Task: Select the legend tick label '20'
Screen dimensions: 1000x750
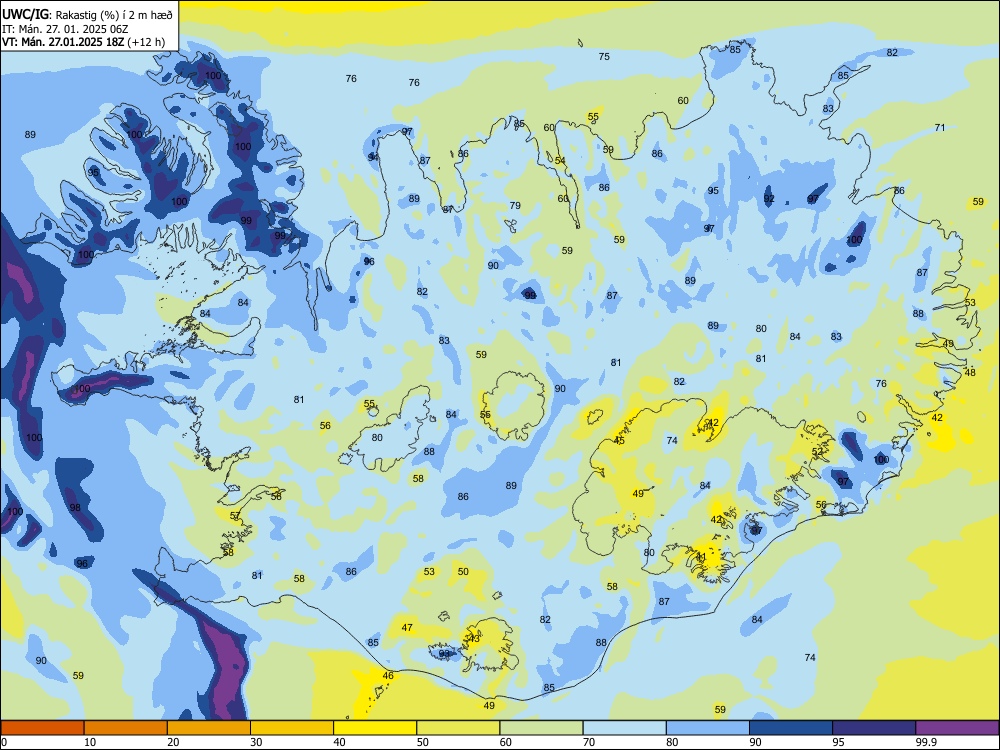Action: 173,742
